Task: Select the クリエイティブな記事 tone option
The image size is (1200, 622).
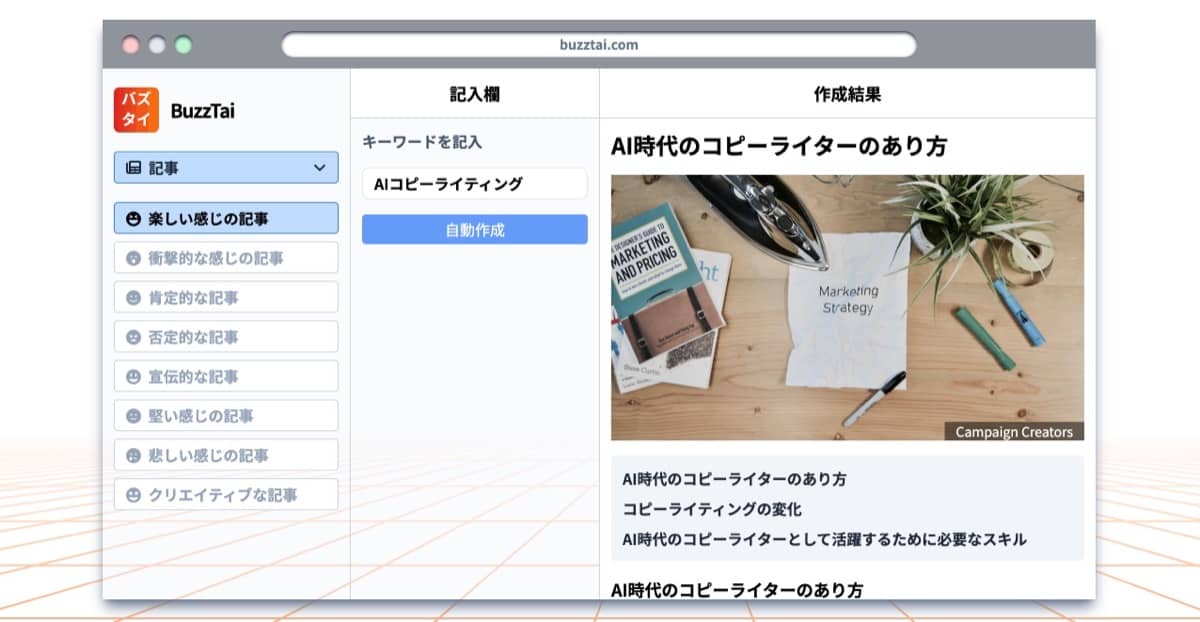Action: [226, 495]
